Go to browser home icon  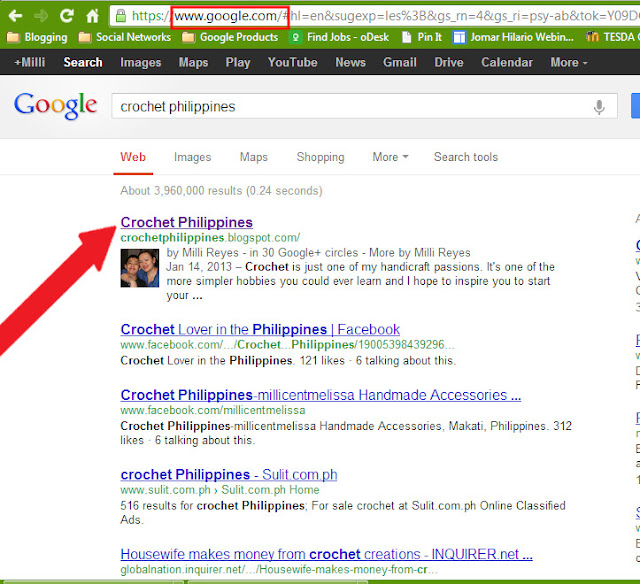point(93,16)
